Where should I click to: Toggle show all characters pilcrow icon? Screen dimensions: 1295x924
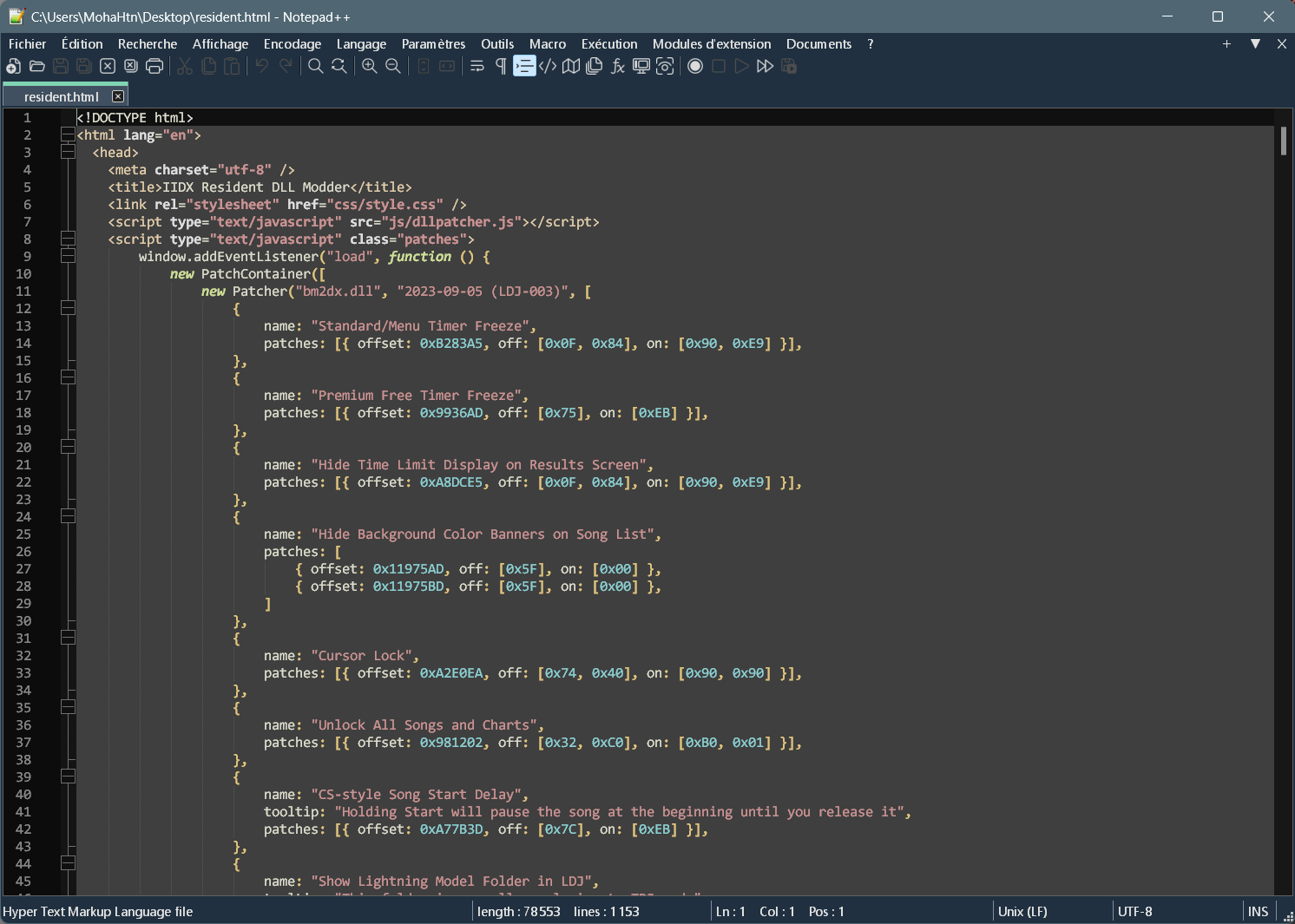coord(501,67)
